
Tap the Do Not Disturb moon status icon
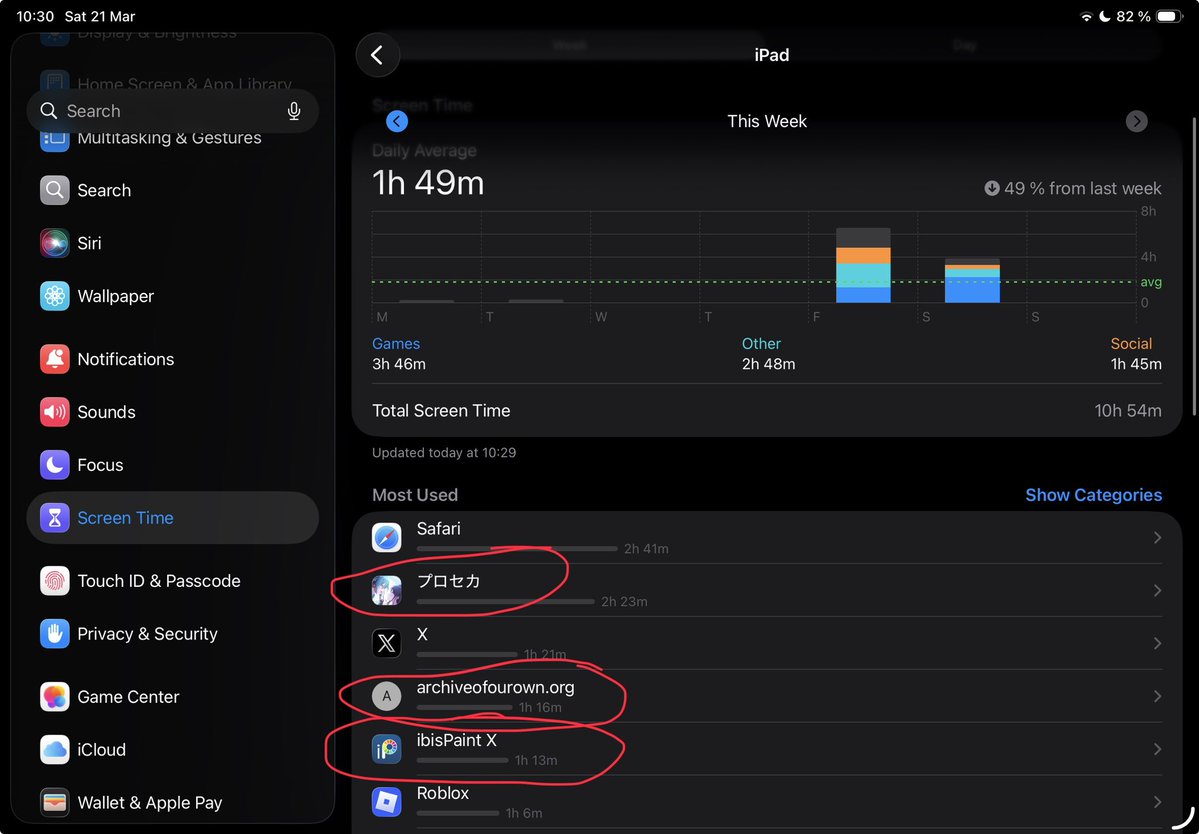pos(1105,17)
